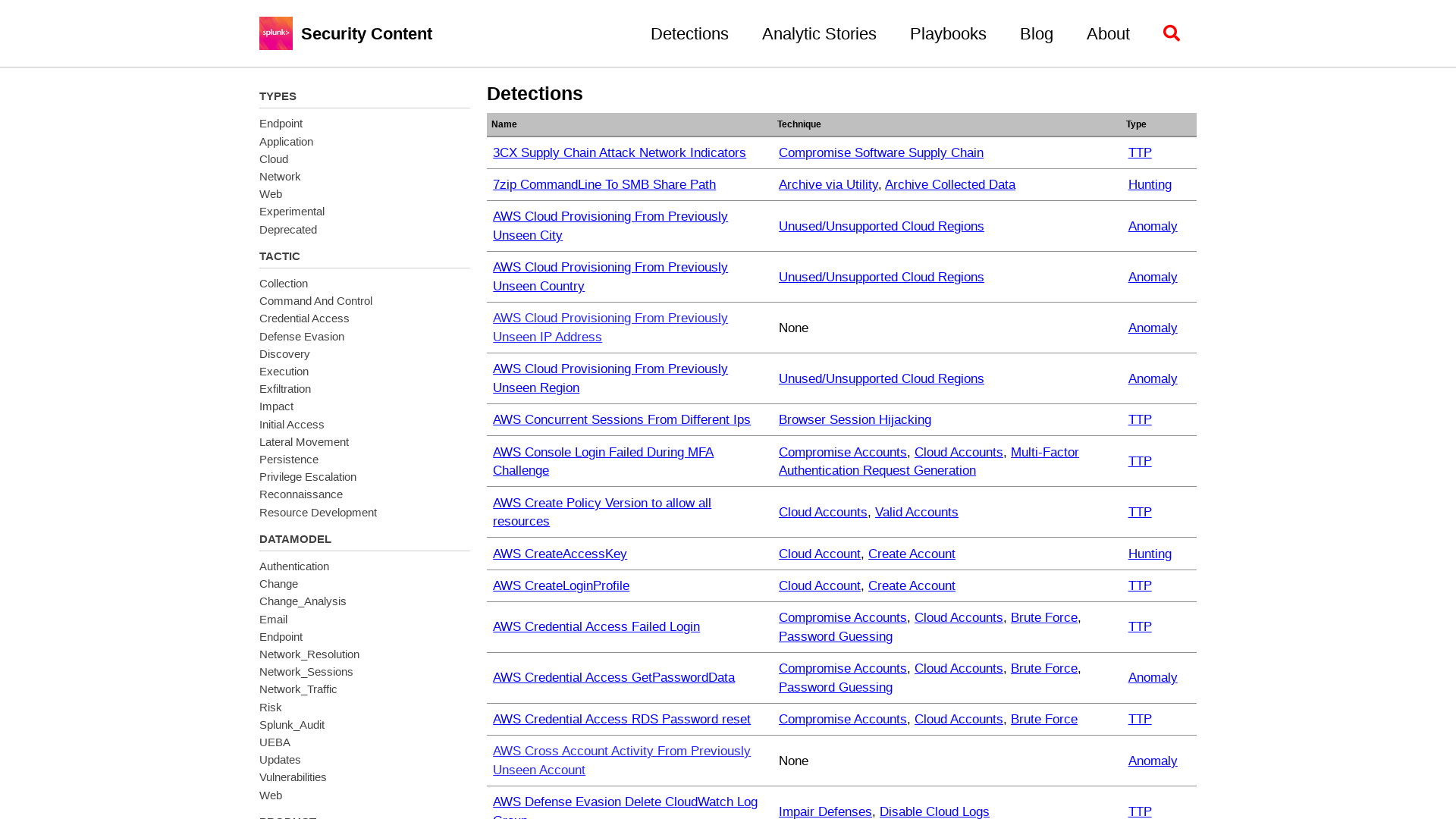Select the Defense Evasion tactic
This screenshot has width=1456, height=819.
tap(302, 337)
